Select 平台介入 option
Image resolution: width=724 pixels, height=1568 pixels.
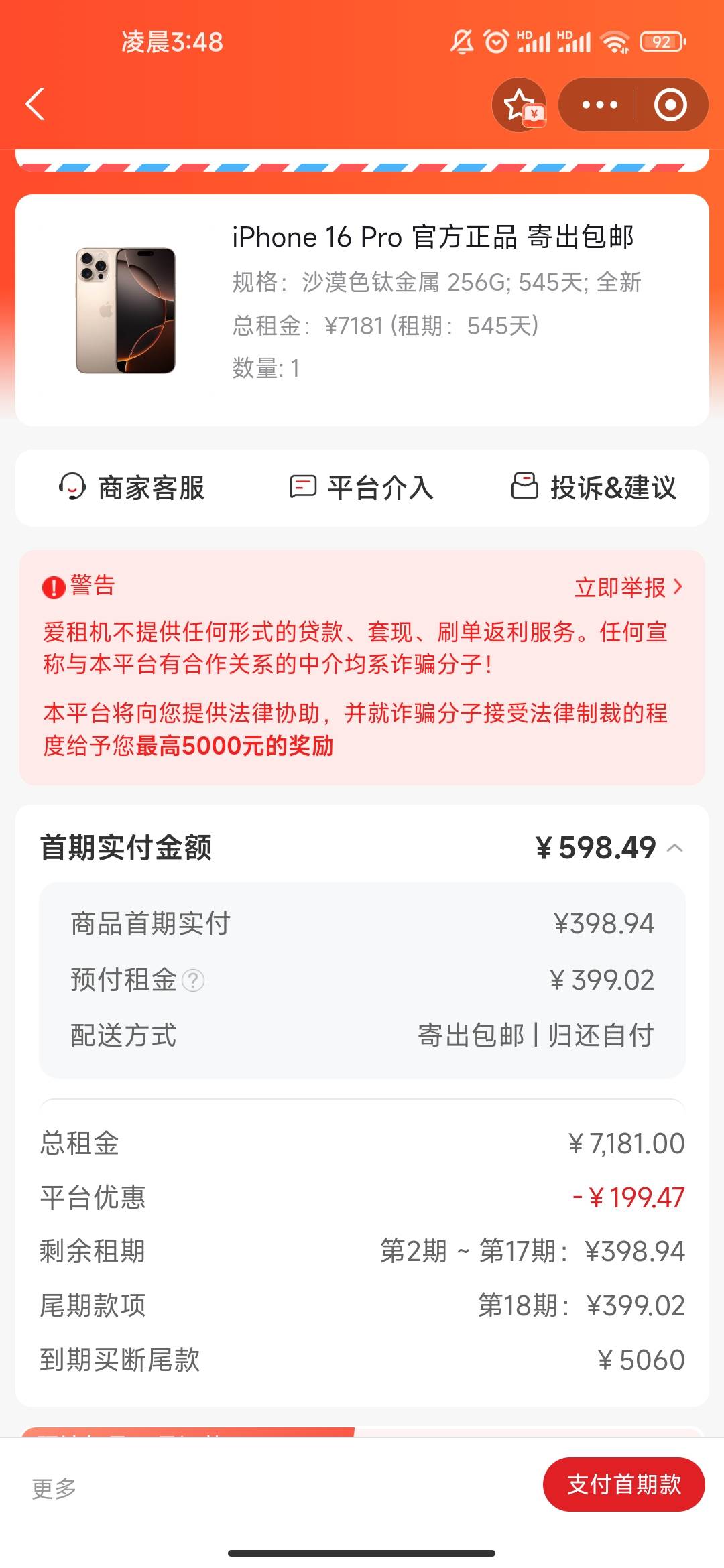point(362,487)
